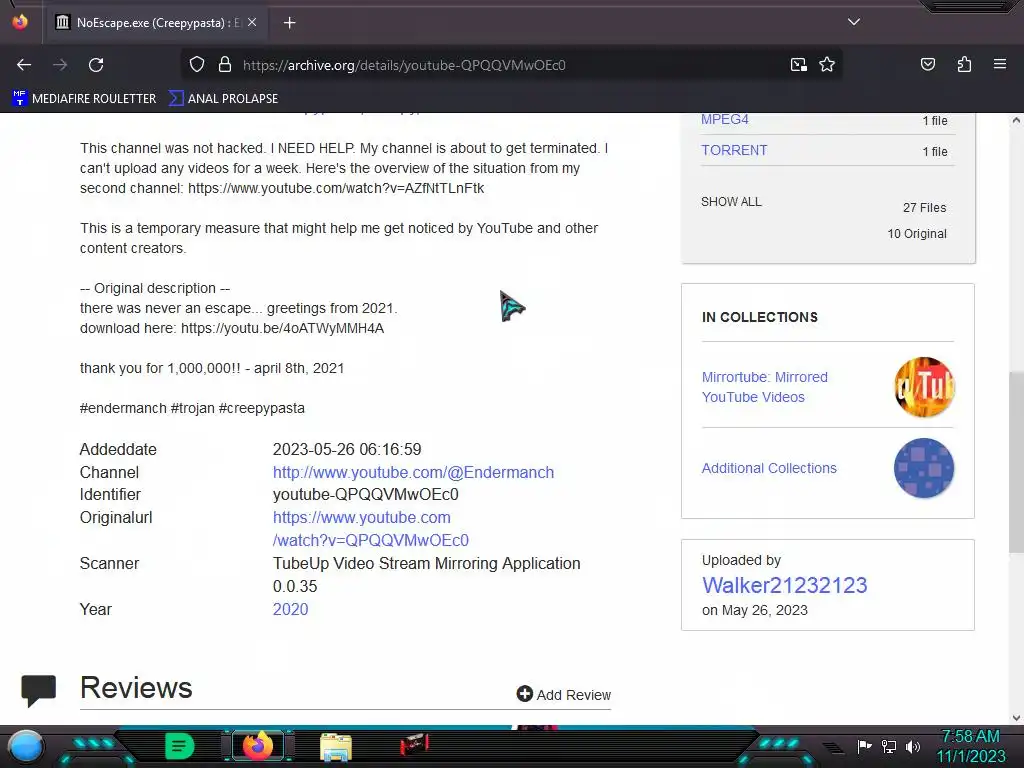Open the second bookmark on the bookmarks toolbar
Screen dimensions: 1024x768
click(223, 99)
